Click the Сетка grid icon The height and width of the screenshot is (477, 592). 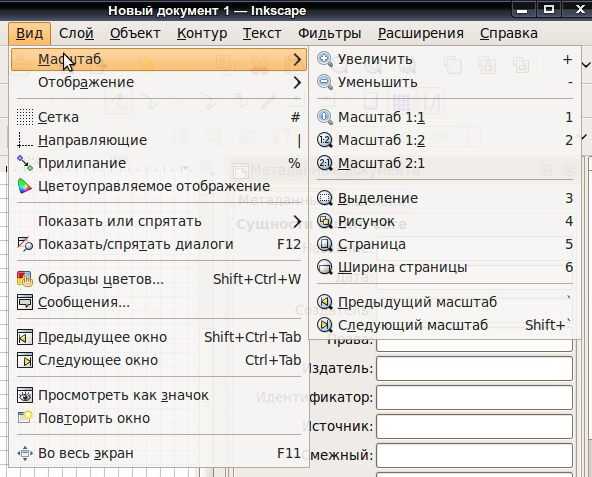25,117
